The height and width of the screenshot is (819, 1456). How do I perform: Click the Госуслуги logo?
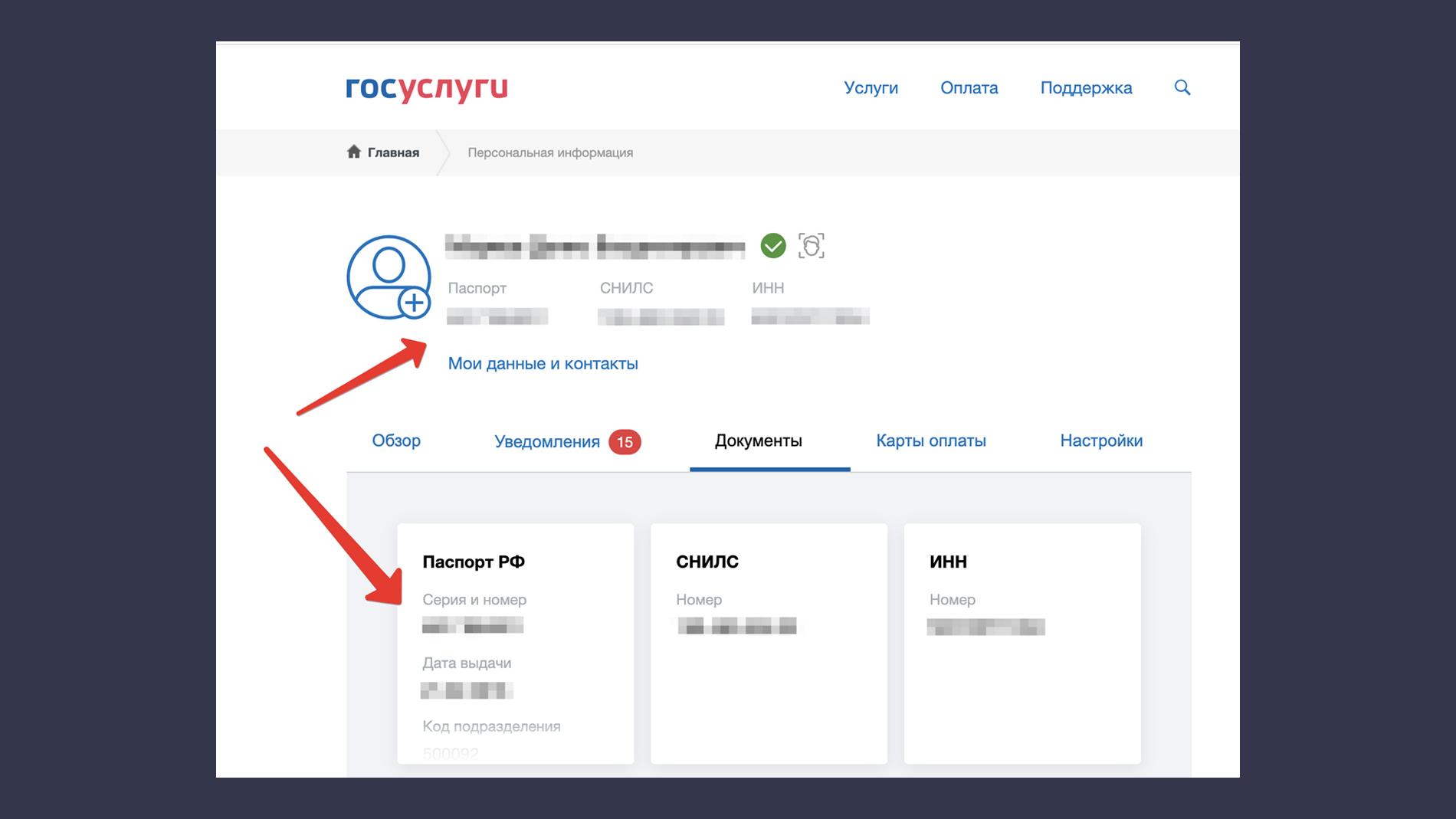(x=426, y=89)
